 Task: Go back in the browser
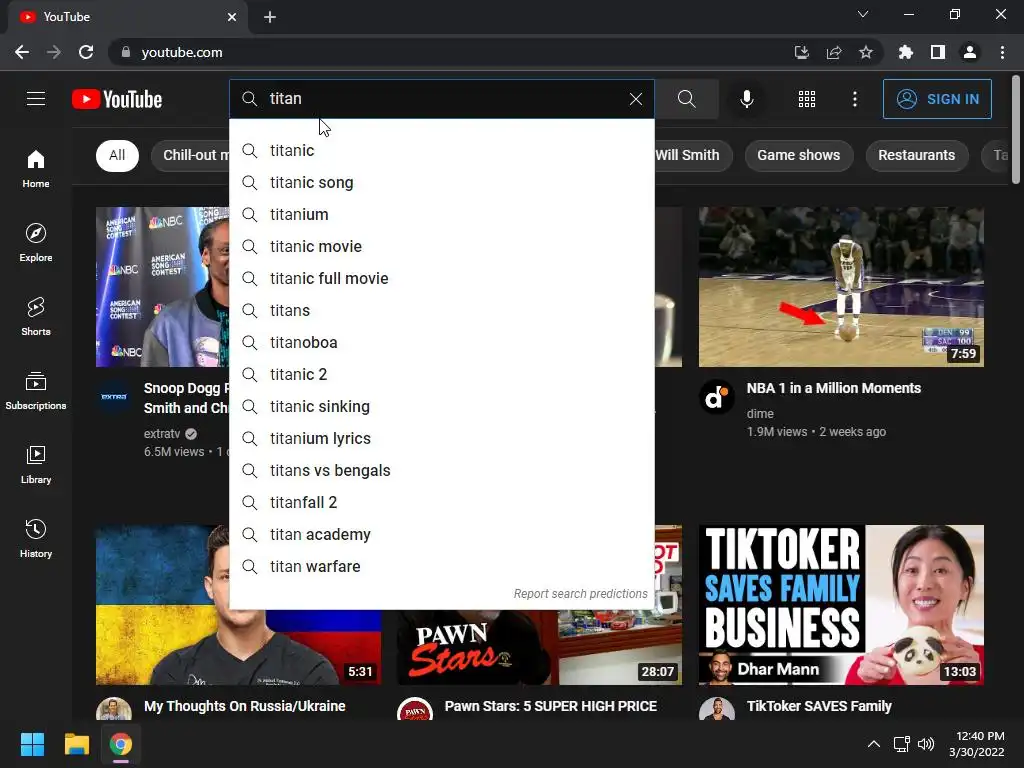(x=22, y=52)
